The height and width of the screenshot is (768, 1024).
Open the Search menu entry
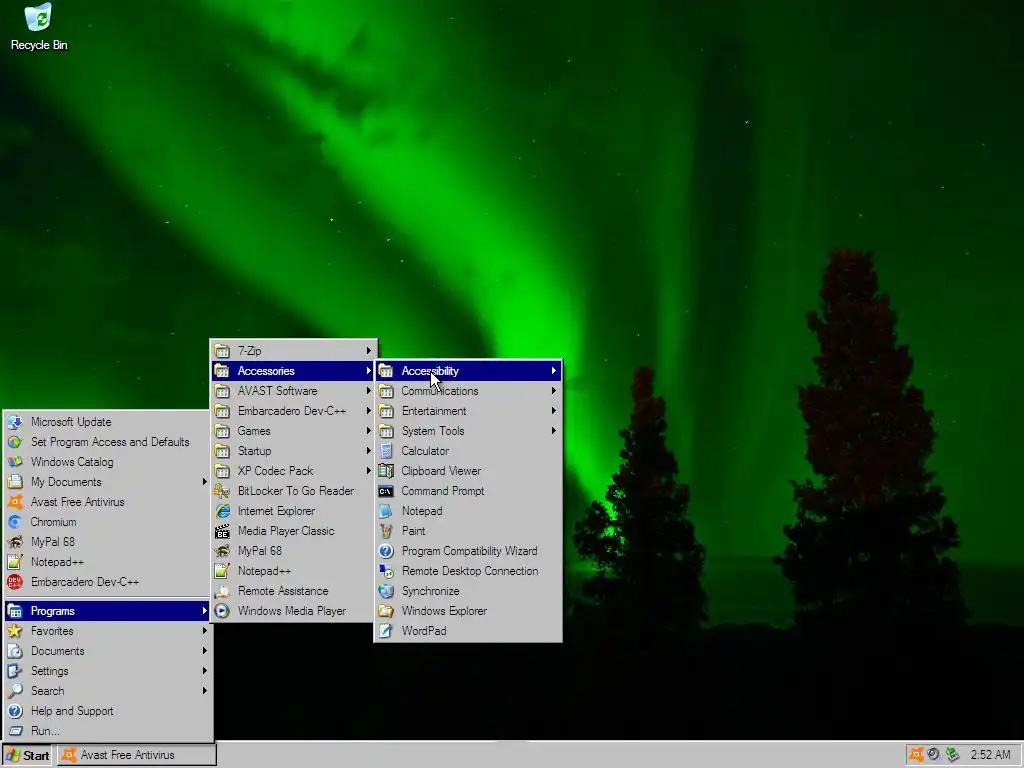108,691
